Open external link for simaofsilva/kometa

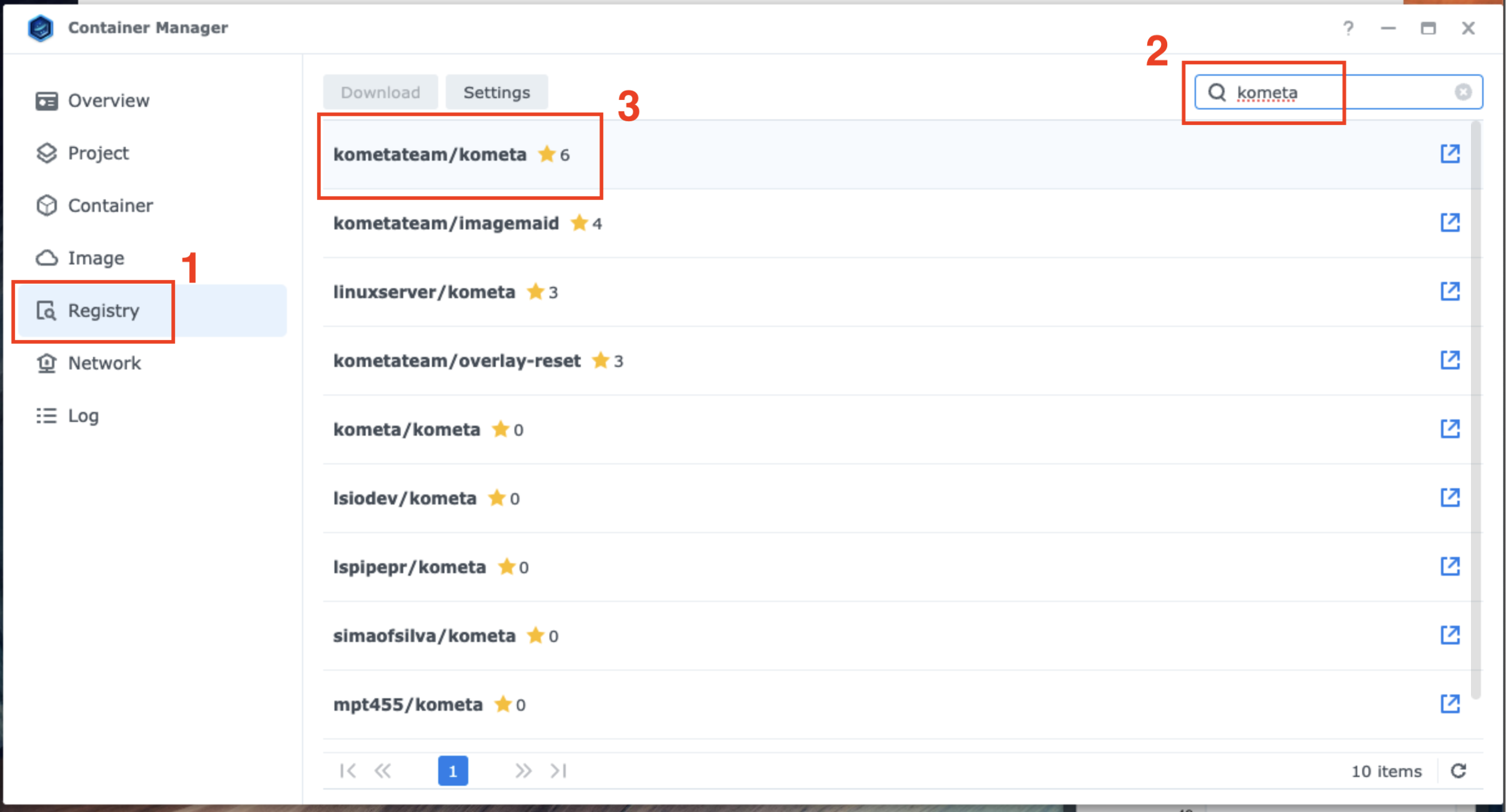click(x=1450, y=635)
